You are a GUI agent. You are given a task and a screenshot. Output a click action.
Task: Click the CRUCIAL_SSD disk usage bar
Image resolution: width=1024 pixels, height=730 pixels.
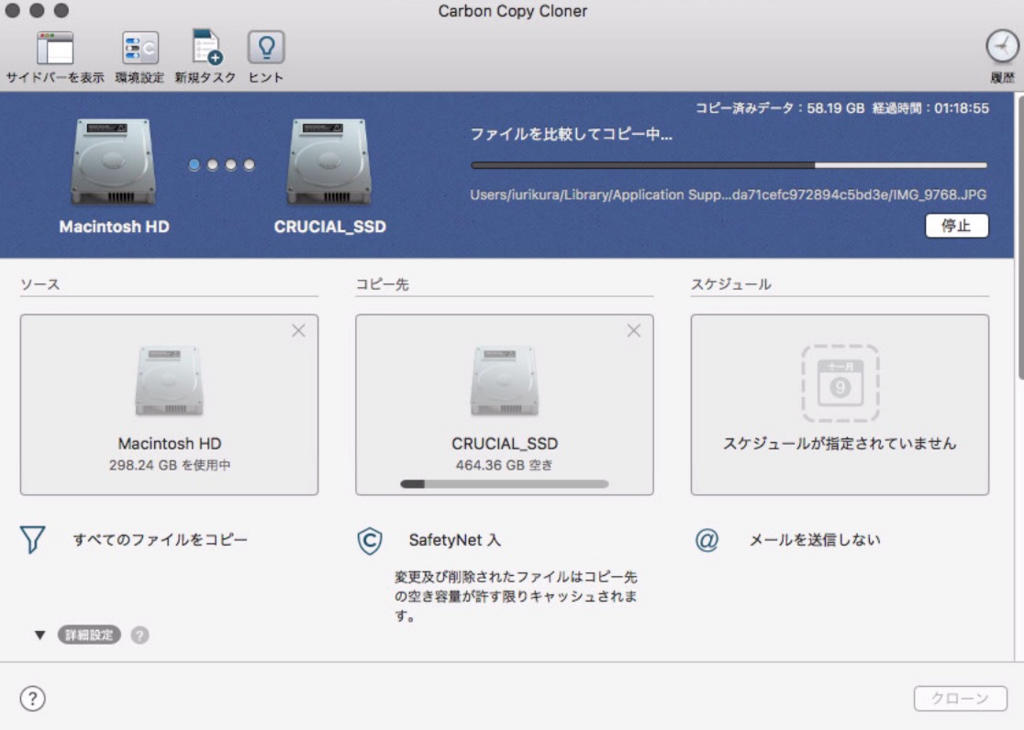point(504,484)
